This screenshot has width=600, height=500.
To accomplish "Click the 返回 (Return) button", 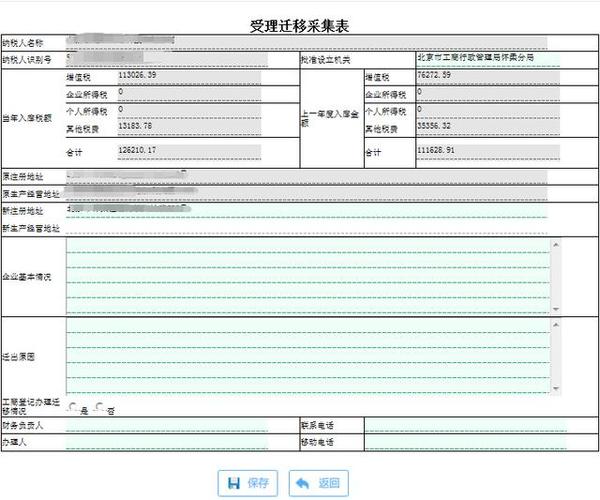I will pos(318,483).
